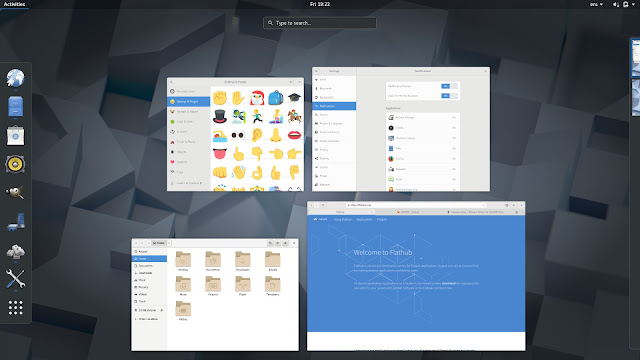The image size is (640, 360).
Task: Open the Videos folder in Files
Action: 183,311
